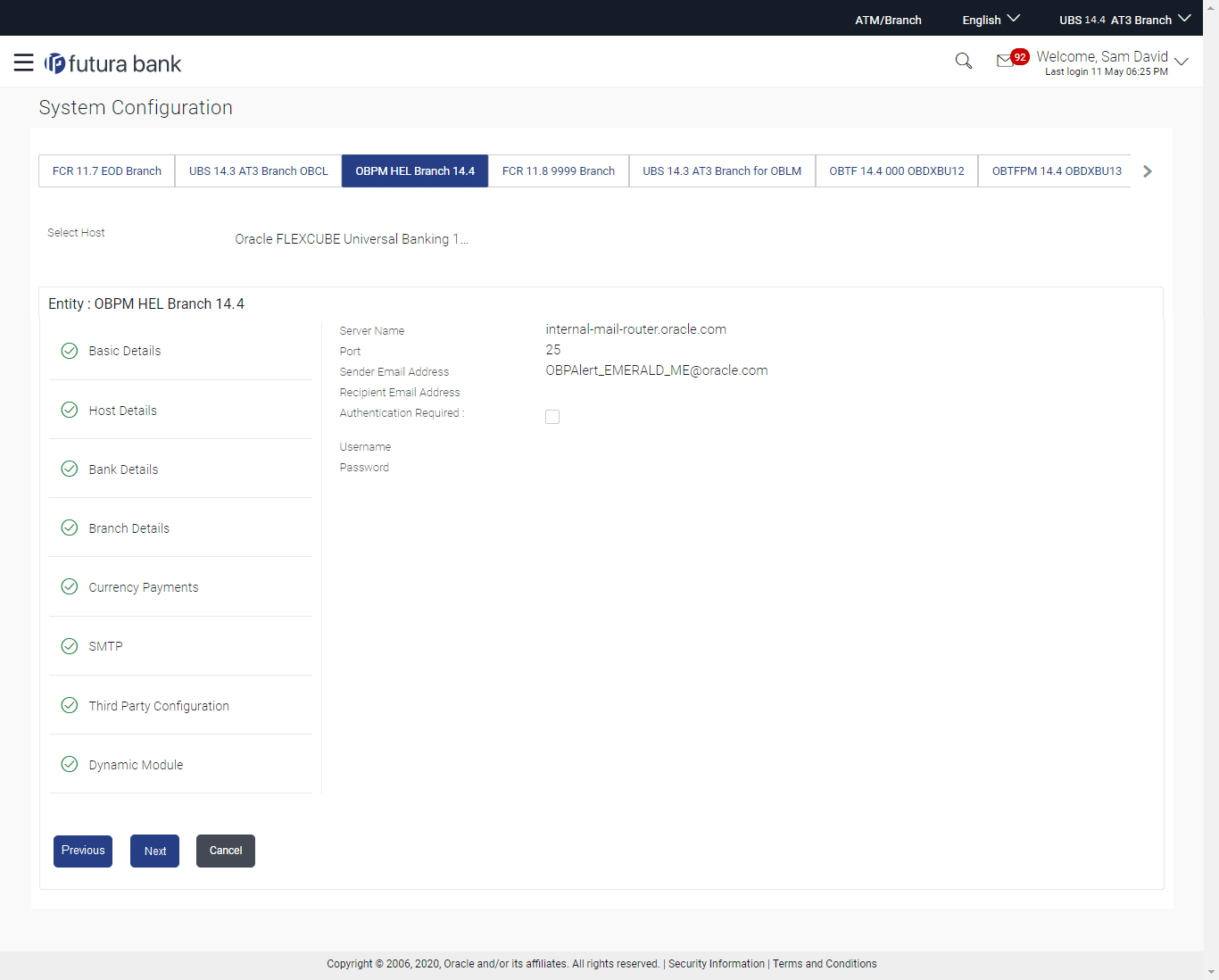Click the Host Details checkmark icon

coord(70,410)
